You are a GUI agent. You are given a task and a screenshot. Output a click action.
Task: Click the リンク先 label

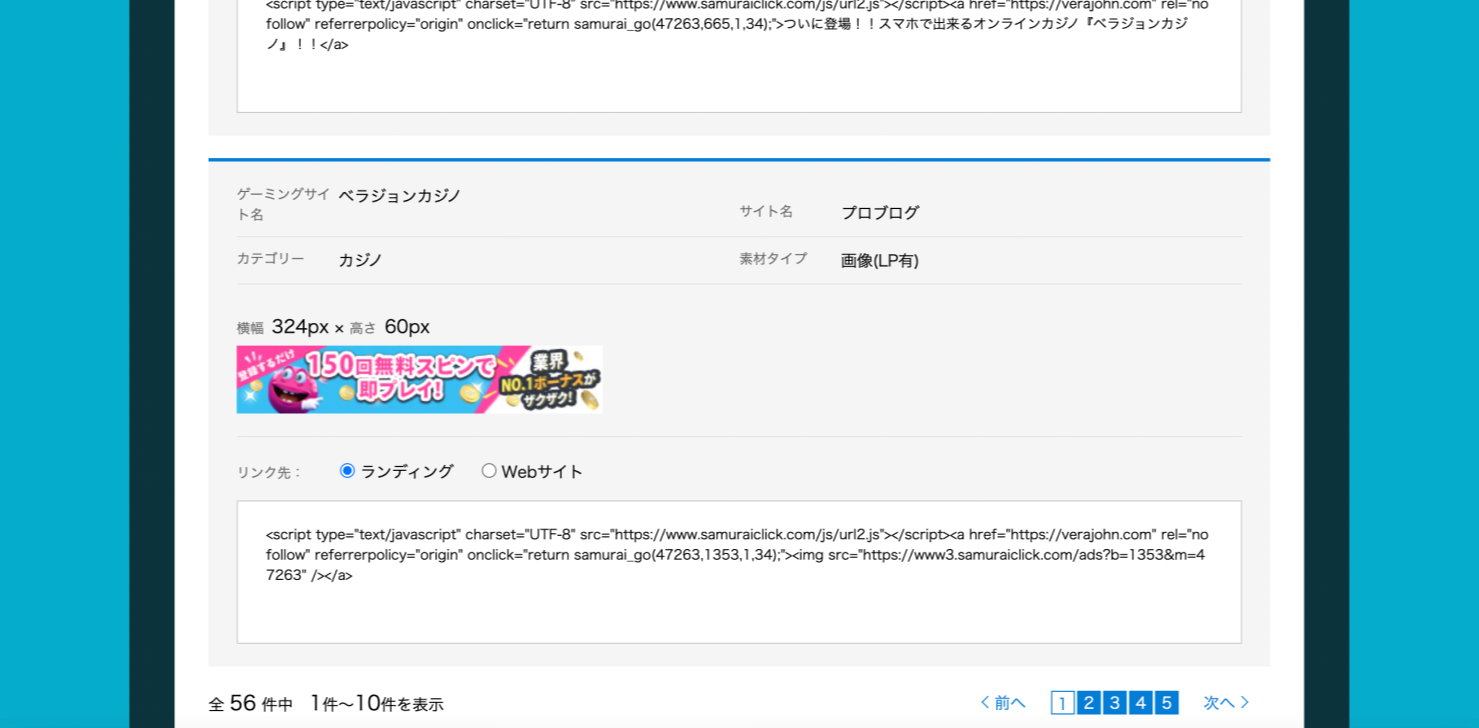[269, 473]
